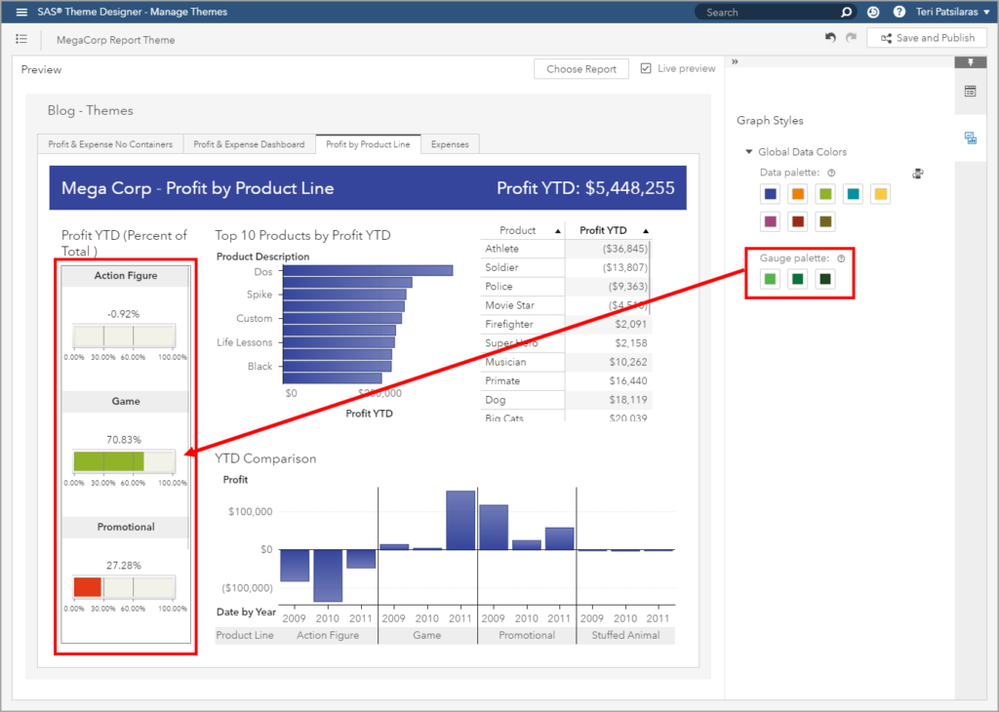Open the themes list icon
The width and height of the screenshot is (999, 712).
tap(22, 39)
